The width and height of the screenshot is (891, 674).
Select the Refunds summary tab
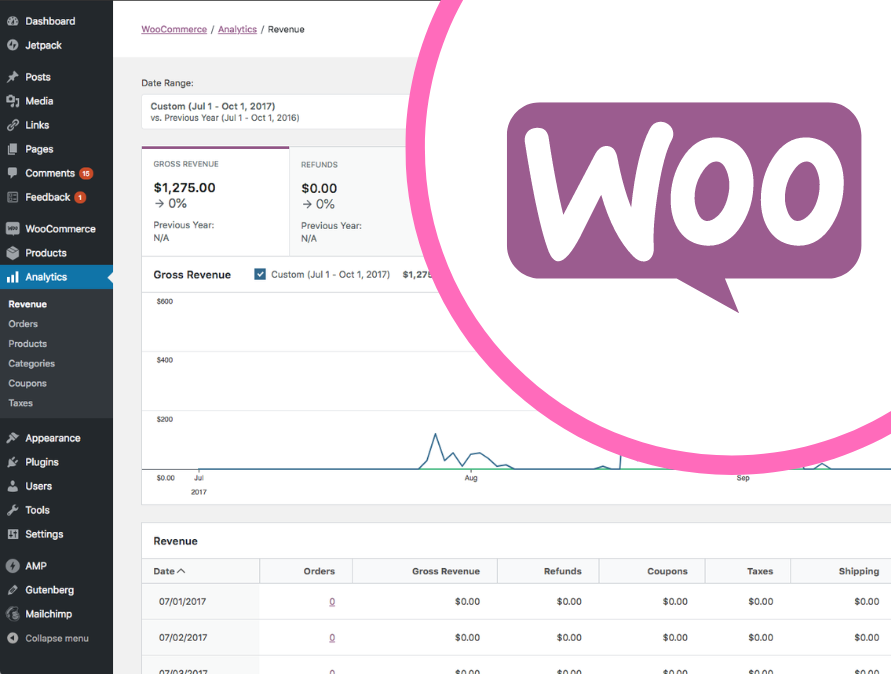[352, 201]
